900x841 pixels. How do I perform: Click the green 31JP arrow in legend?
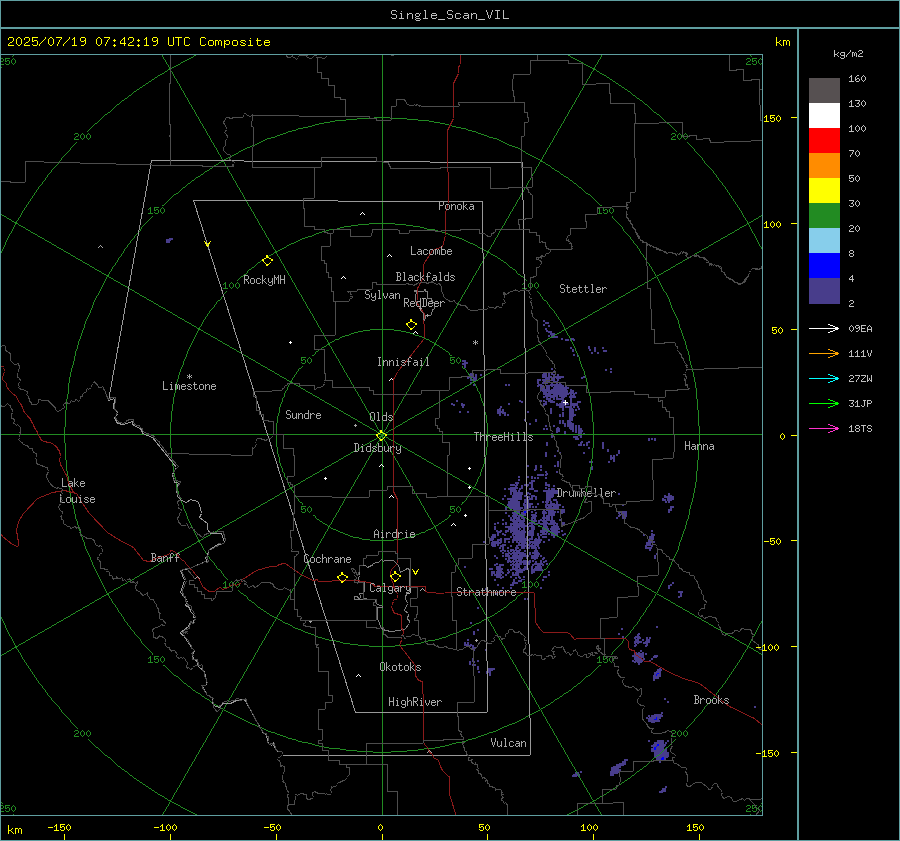click(x=824, y=404)
